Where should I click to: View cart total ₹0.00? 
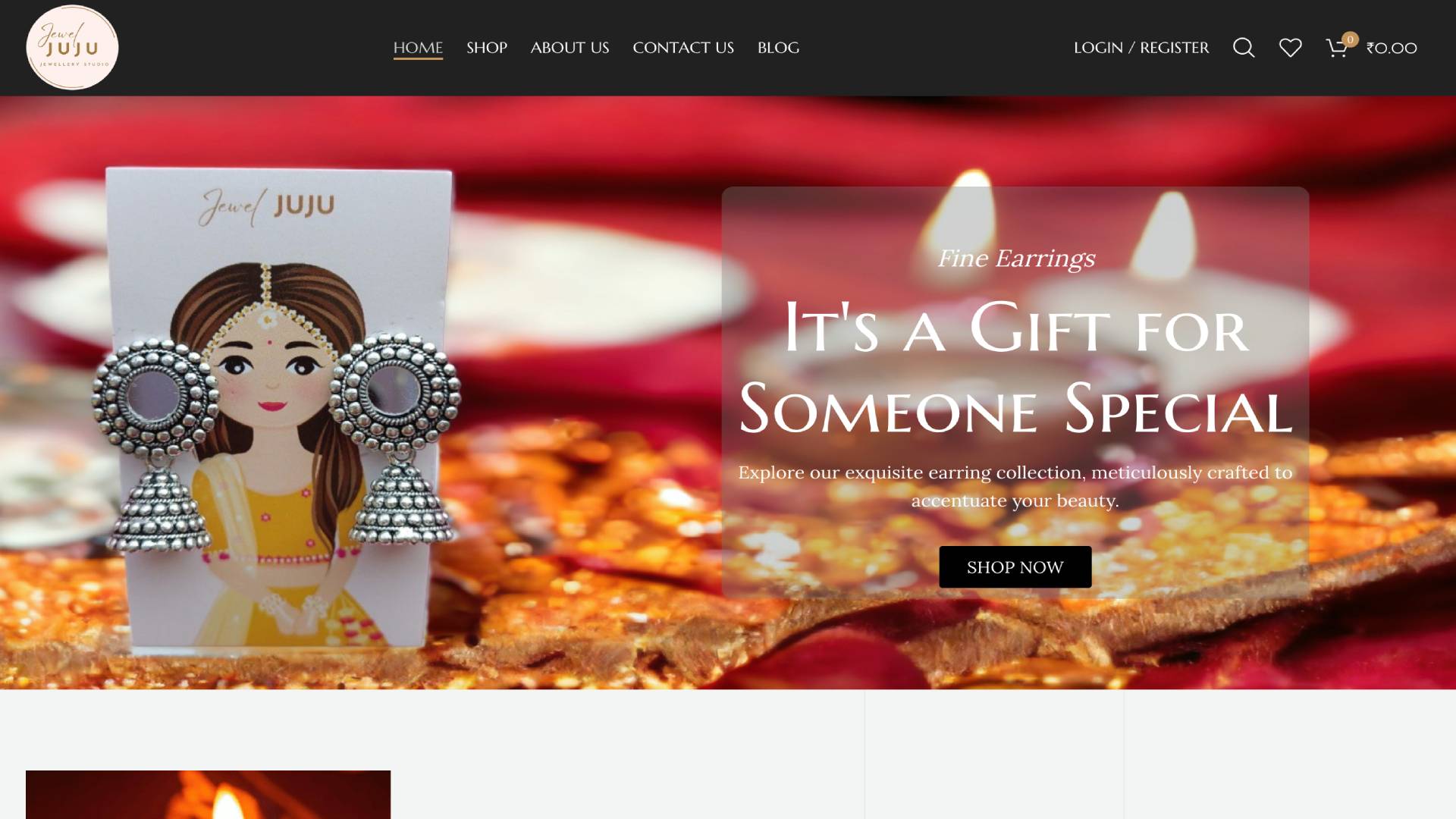(1392, 48)
